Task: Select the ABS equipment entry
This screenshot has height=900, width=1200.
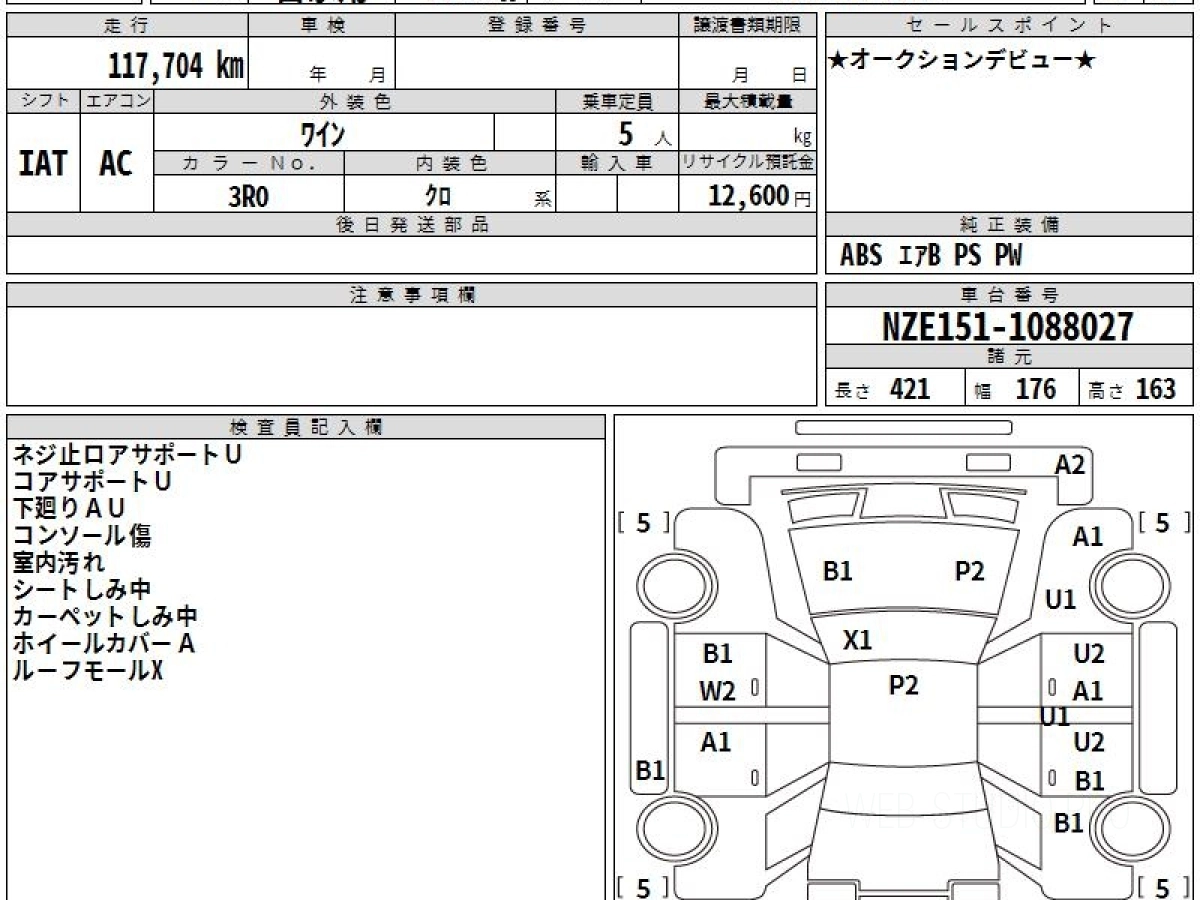Action: pyautogui.click(x=861, y=256)
